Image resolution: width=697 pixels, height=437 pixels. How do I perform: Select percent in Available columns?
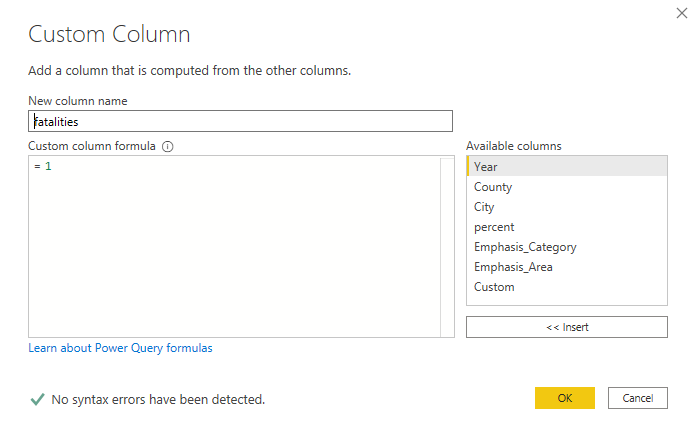pos(567,227)
